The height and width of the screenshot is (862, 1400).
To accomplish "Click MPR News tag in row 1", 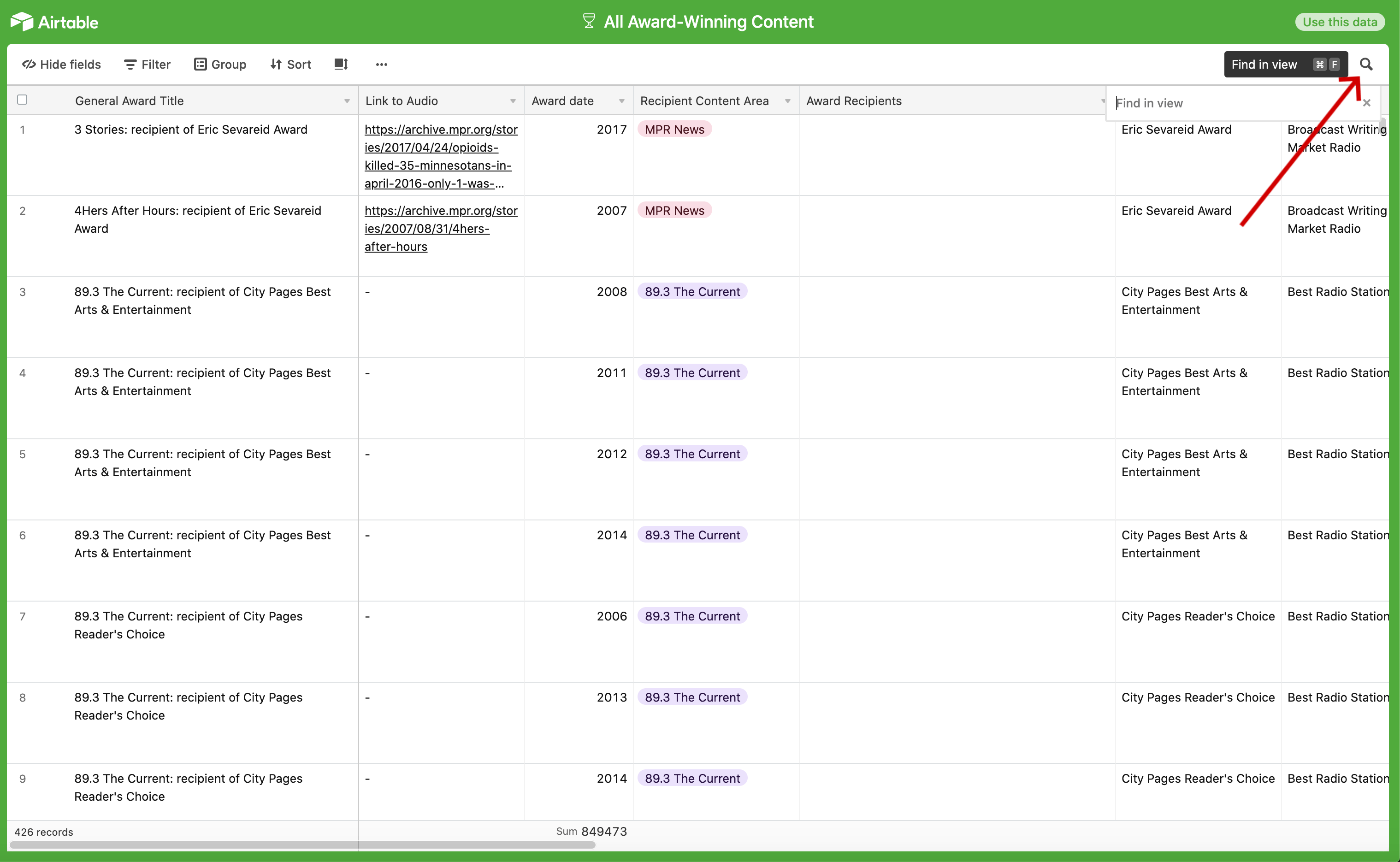I will pos(674,130).
